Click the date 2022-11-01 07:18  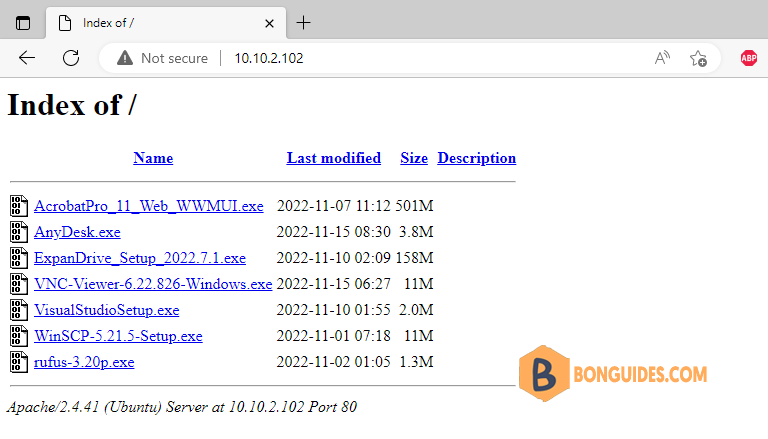tap(334, 336)
